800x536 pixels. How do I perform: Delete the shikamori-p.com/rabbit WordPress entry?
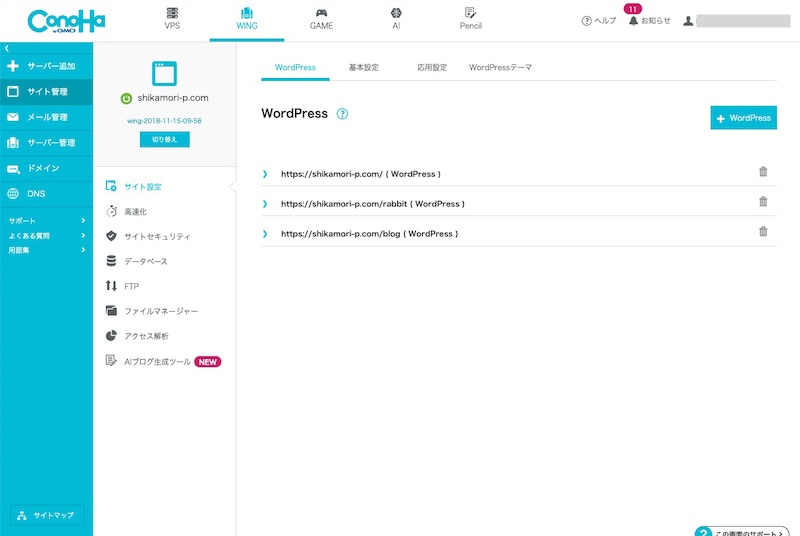pos(763,202)
